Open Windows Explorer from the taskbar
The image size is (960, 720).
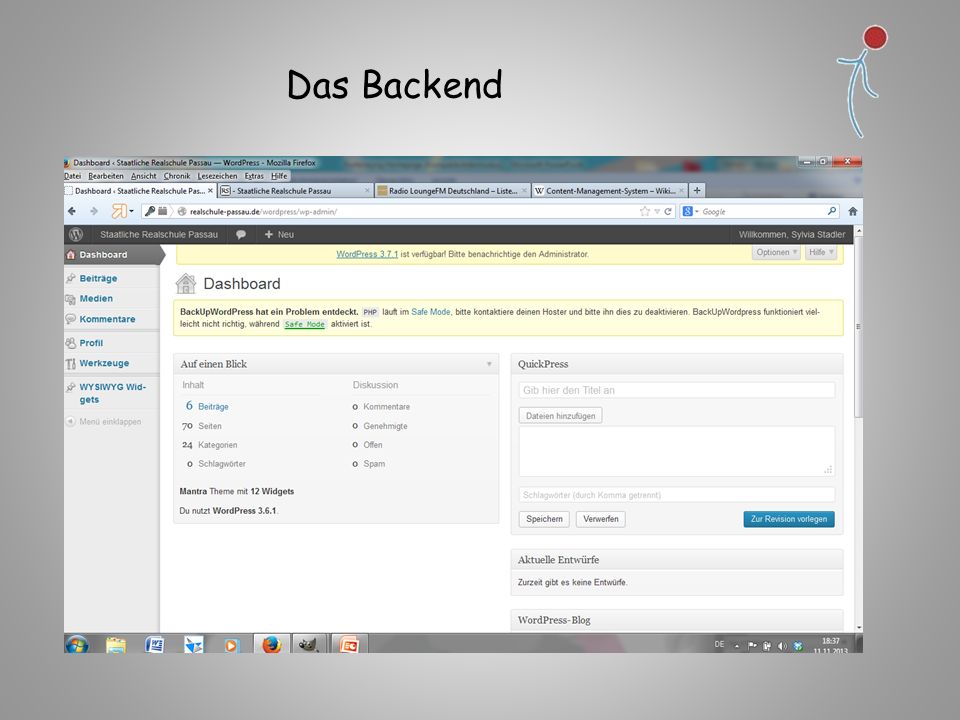116,645
